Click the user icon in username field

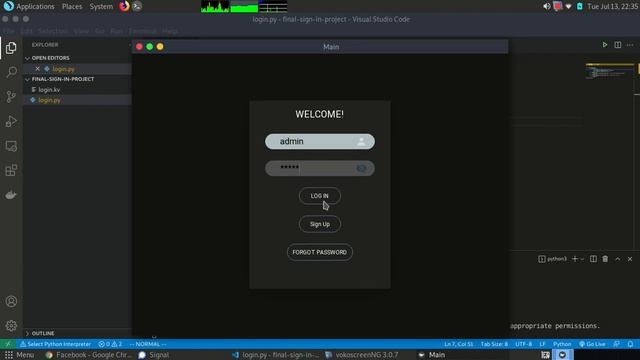point(361,142)
